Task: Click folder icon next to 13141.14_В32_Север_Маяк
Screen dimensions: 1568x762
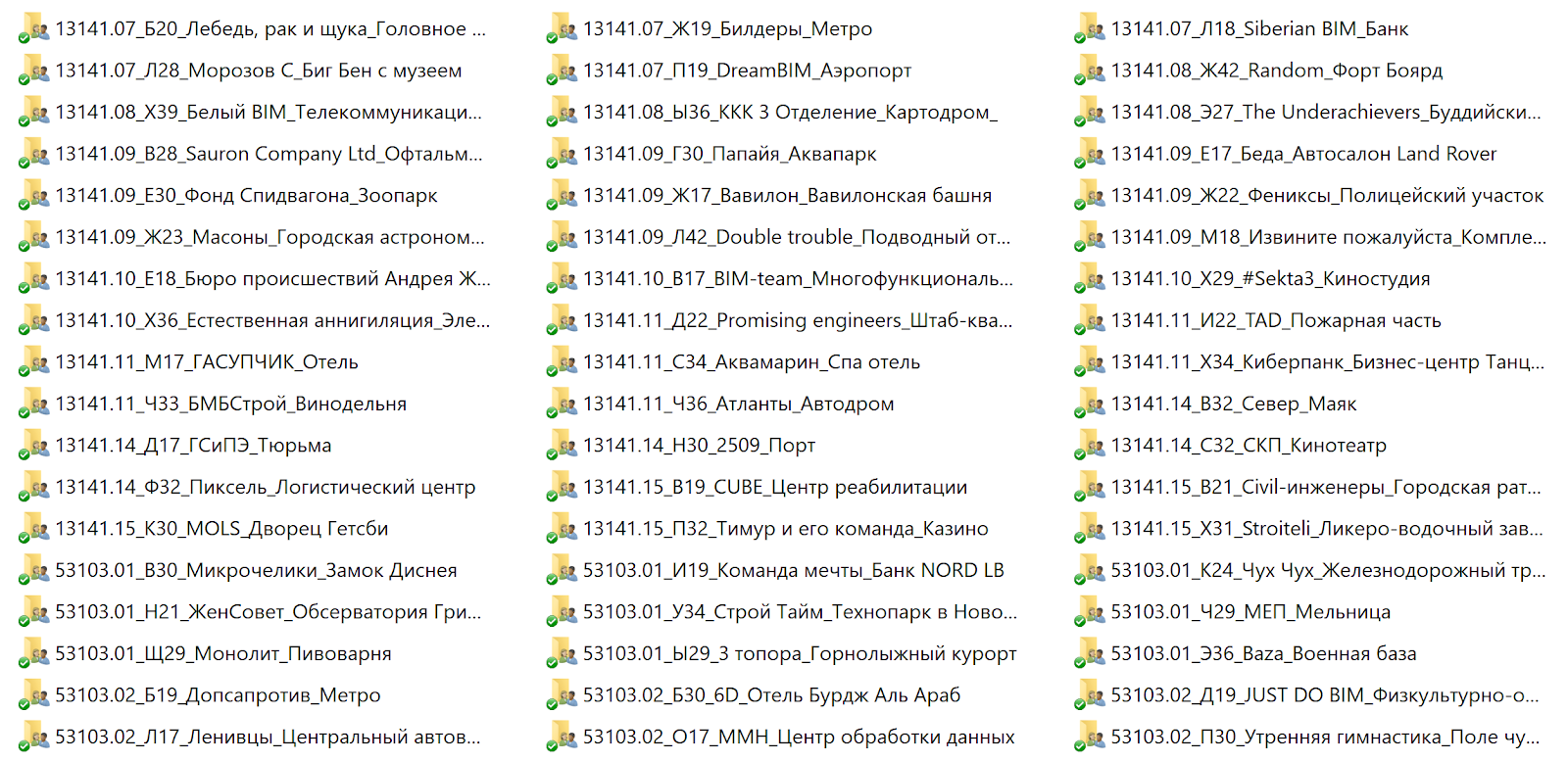Action: coord(1090,404)
